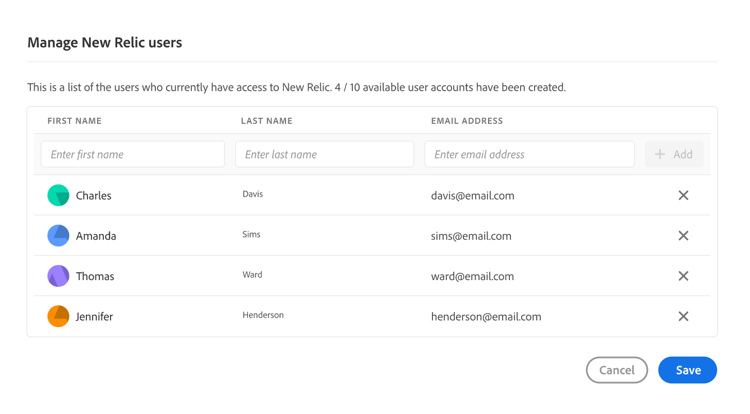Delete Thomas Ward using X icon
750x414 pixels.
point(683,276)
